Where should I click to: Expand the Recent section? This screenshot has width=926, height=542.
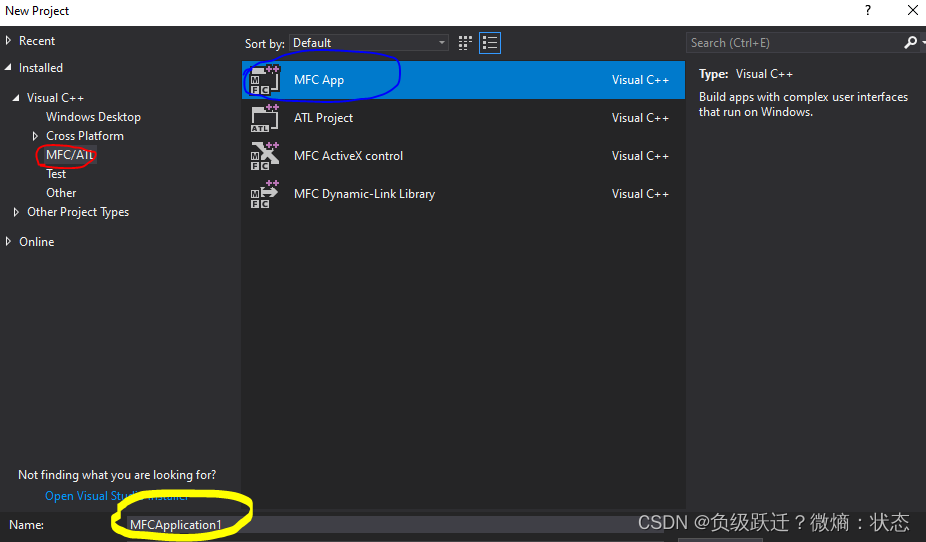tap(8, 40)
